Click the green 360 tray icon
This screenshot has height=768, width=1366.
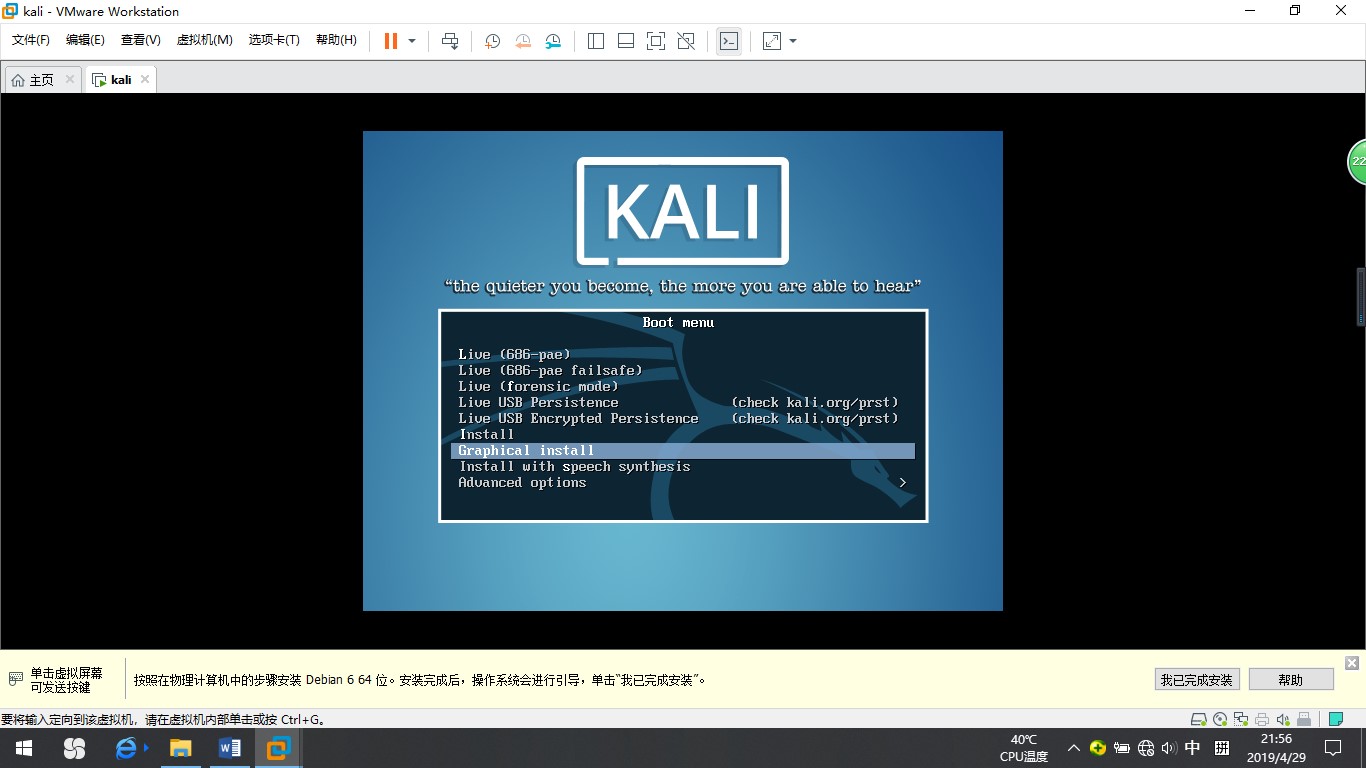point(1098,748)
